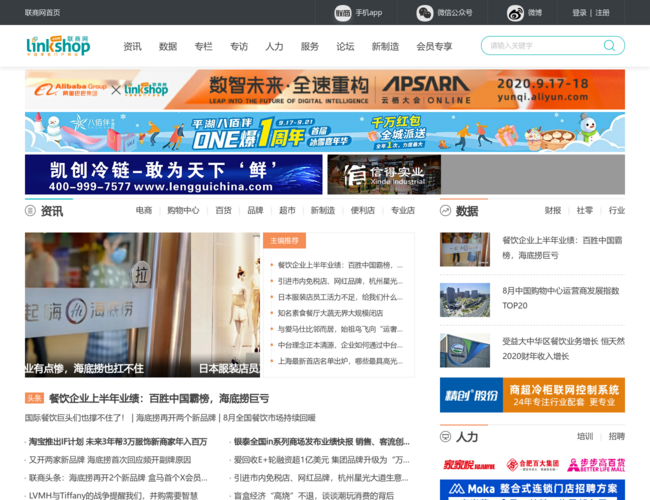Select the 电商 news category tab
The width and height of the screenshot is (650, 500).
pyautogui.click(x=144, y=210)
